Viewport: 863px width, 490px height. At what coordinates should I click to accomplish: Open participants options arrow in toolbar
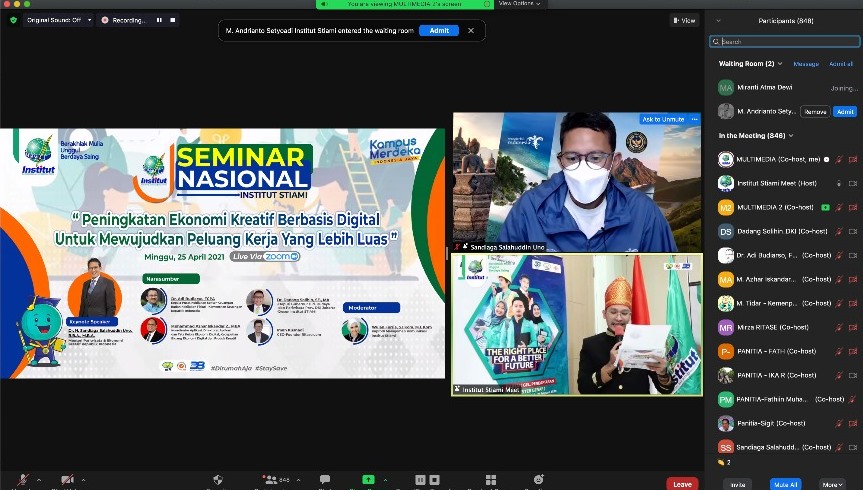[298, 480]
